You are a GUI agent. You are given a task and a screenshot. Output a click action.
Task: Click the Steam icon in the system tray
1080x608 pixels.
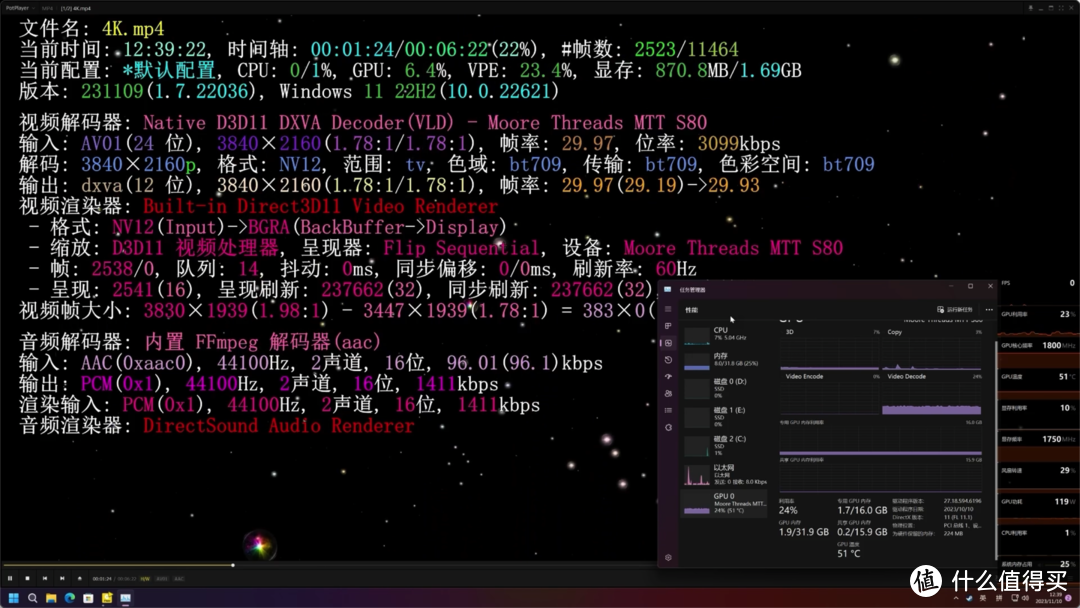click(x=970, y=599)
